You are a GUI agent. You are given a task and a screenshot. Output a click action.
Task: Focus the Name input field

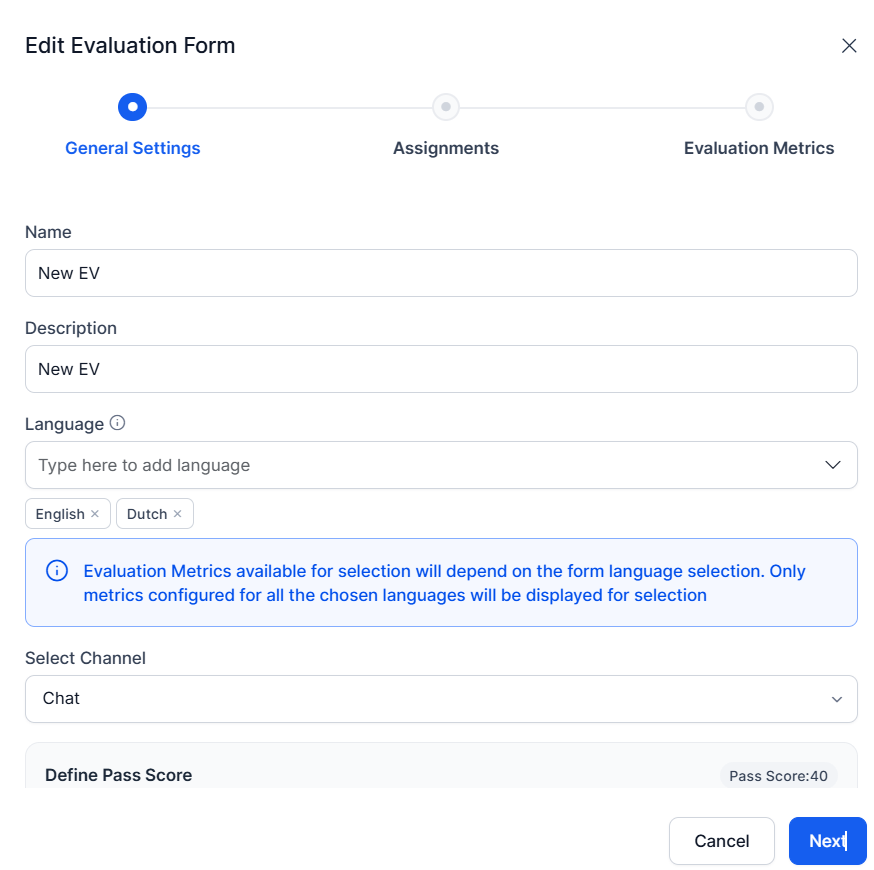click(x=441, y=273)
